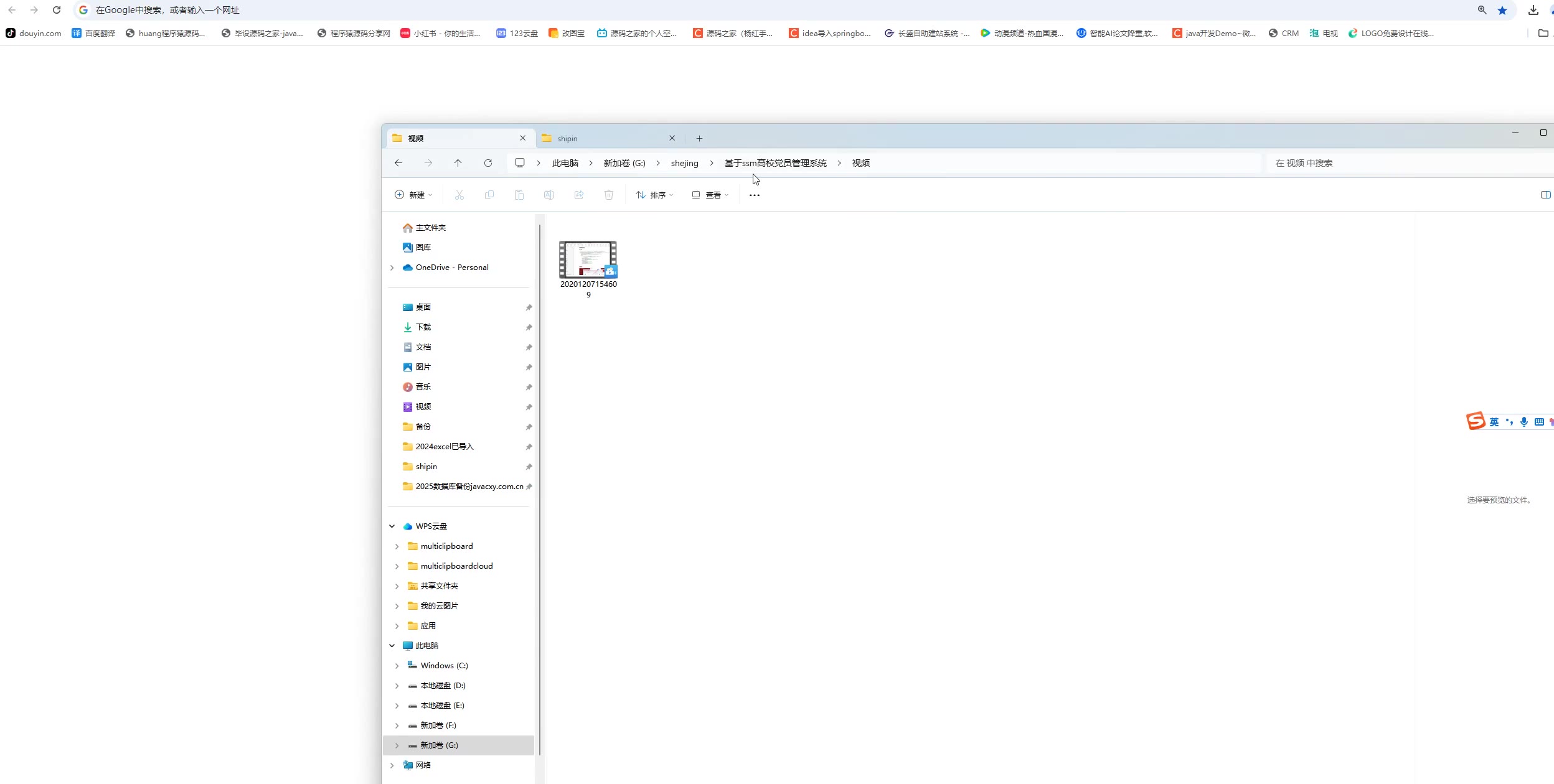Click the shejing breadcrumb in address bar

tap(684, 163)
